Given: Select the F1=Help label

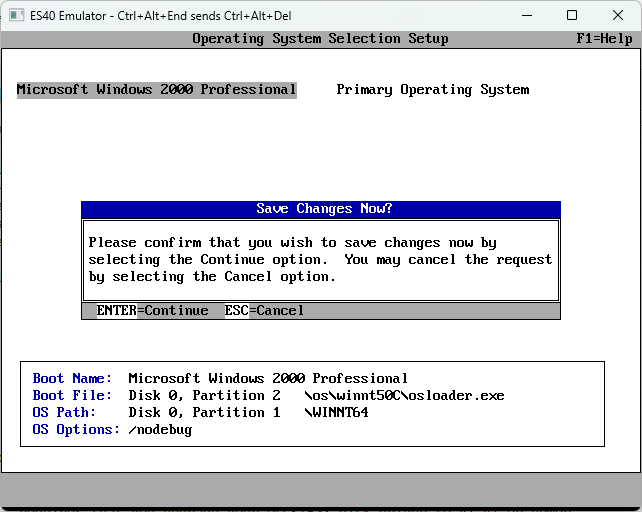Looking at the screenshot, I should [604, 39].
